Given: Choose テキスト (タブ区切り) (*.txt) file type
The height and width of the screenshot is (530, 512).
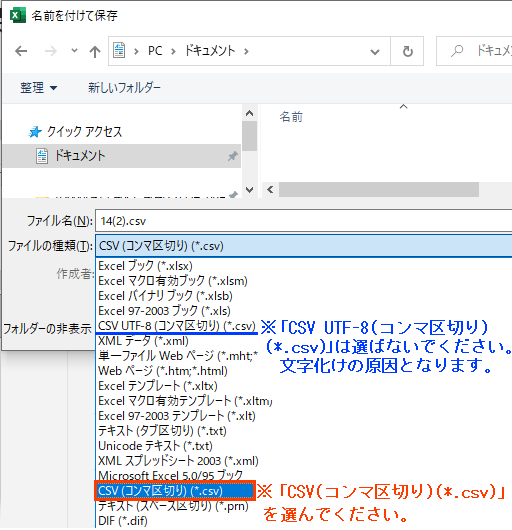Looking at the screenshot, I should coord(162,431).
